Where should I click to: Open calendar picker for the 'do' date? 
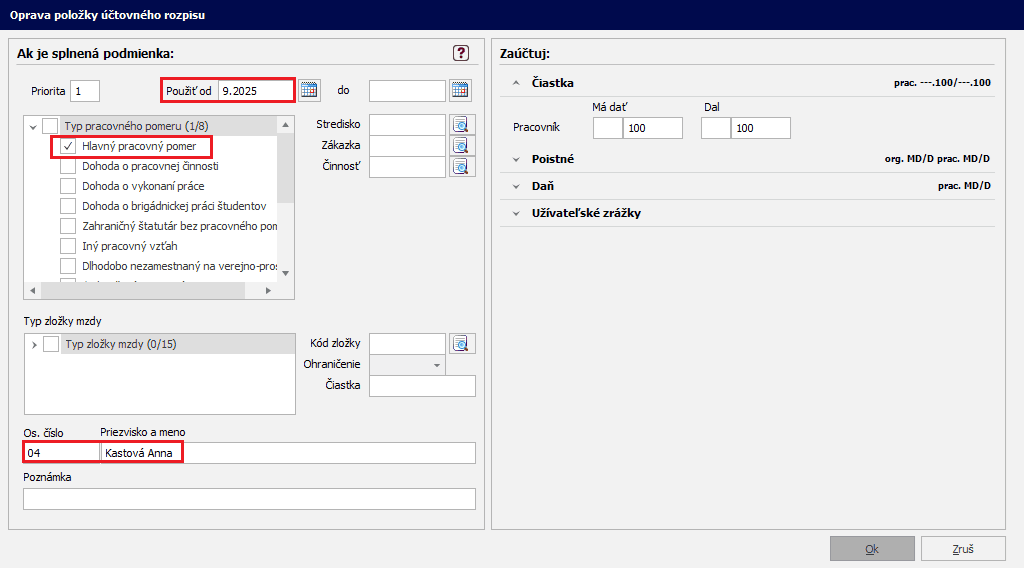(460, 90)
